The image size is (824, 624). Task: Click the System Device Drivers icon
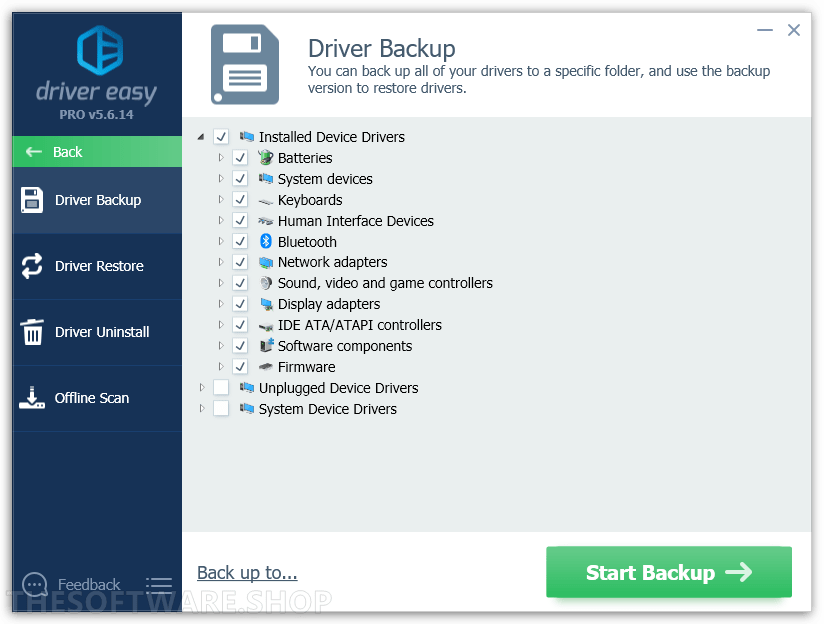click(x=247, y=408)
